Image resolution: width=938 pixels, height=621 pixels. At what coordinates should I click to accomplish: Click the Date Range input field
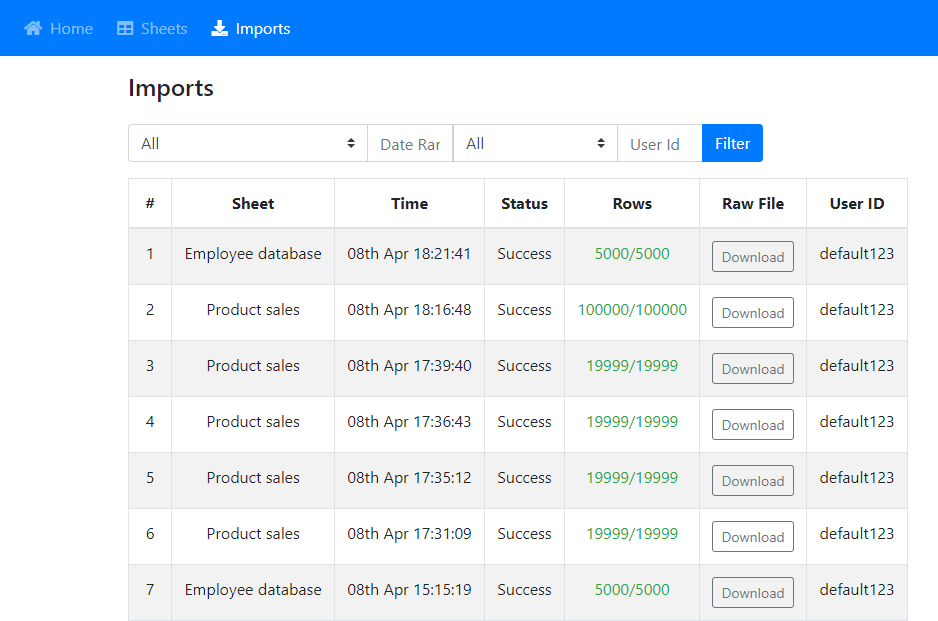[410, 144]
